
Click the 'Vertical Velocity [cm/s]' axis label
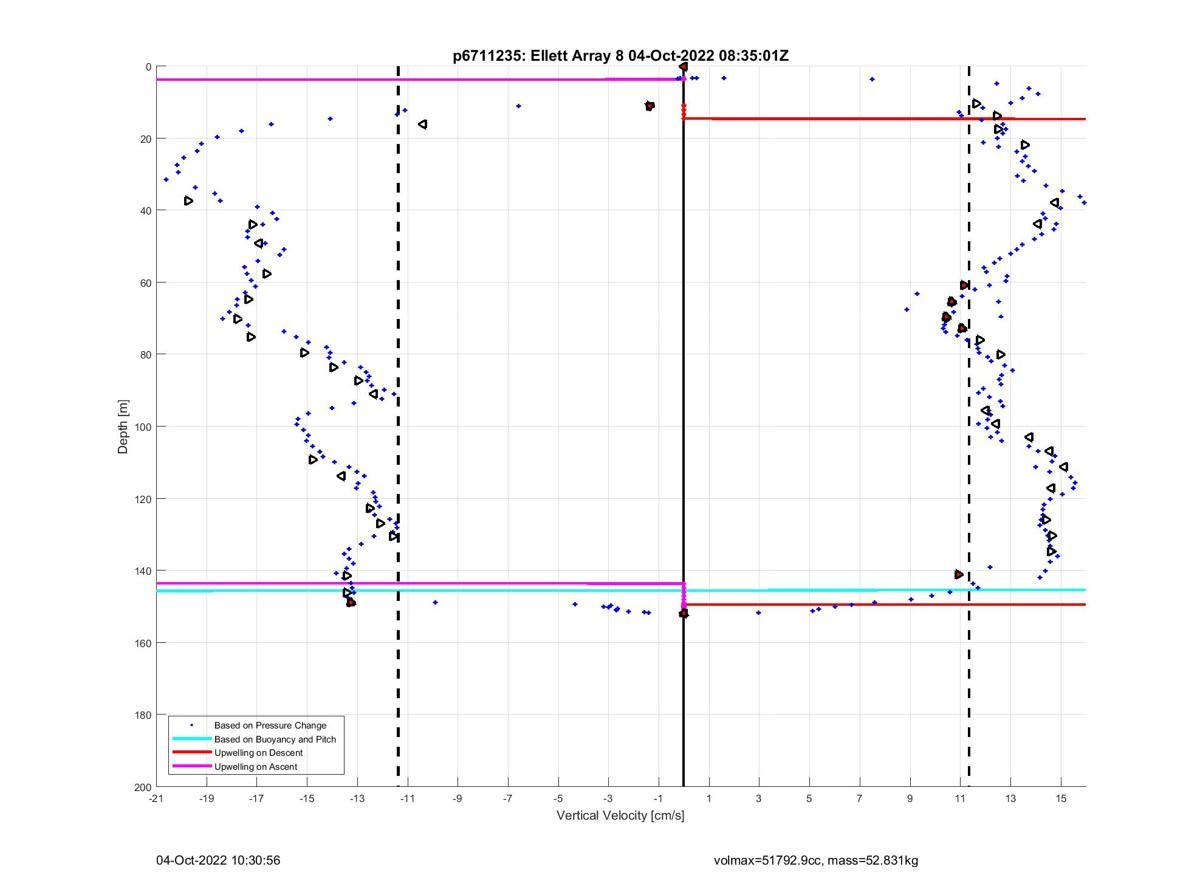coord(620,816)
